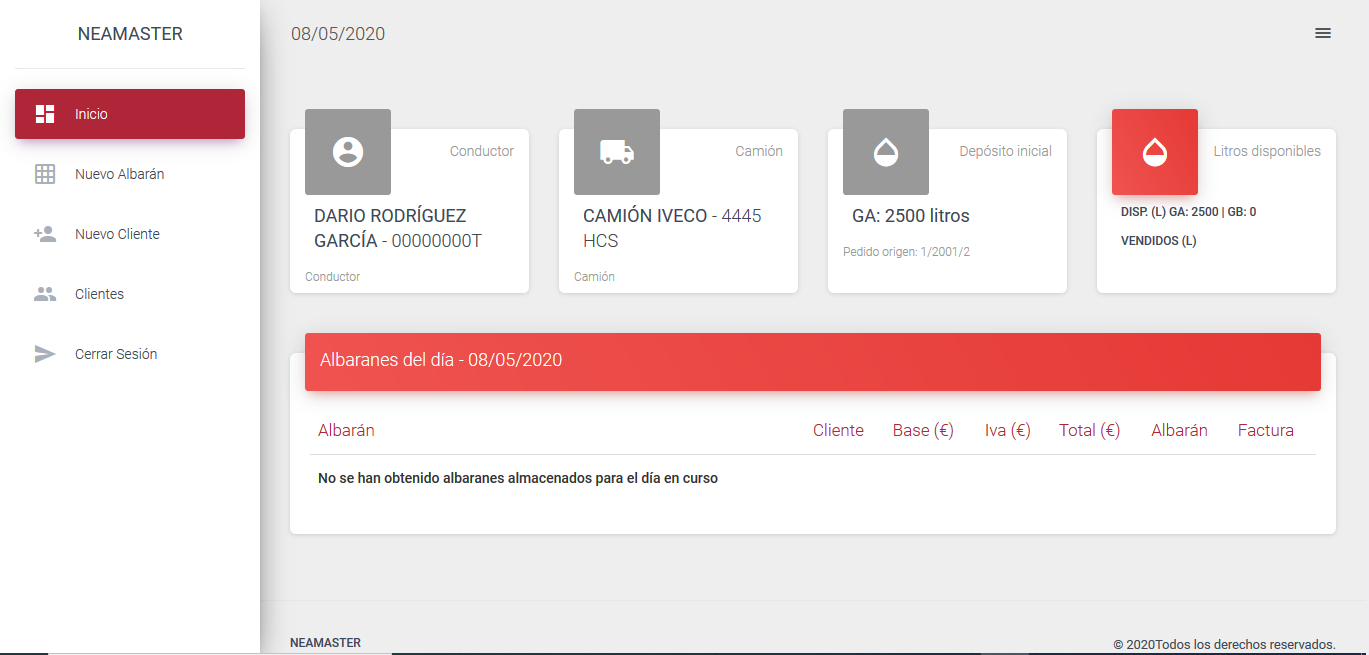This screenshot has width=1369, height=655.
Task: Click the NEAMASTER title in the sidebar
Action: [x=130, y=34]
